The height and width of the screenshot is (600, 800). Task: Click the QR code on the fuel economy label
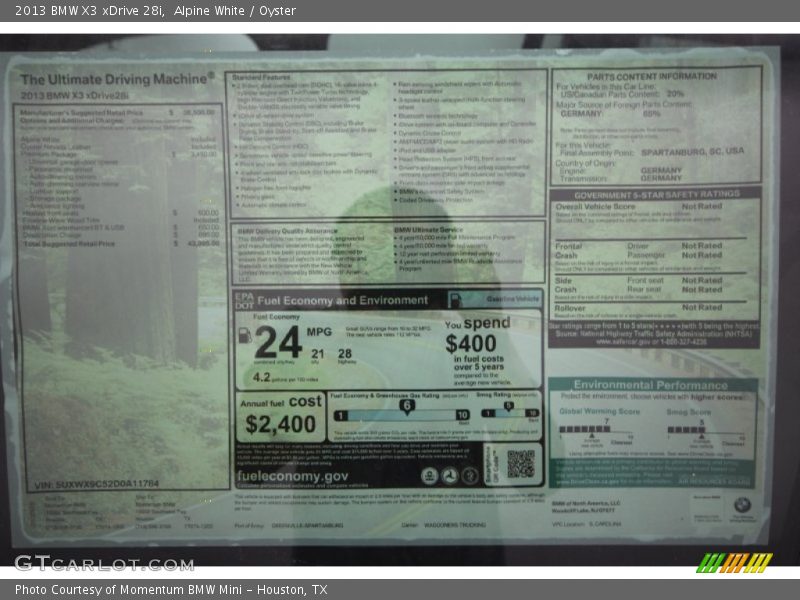click(520, 464)
